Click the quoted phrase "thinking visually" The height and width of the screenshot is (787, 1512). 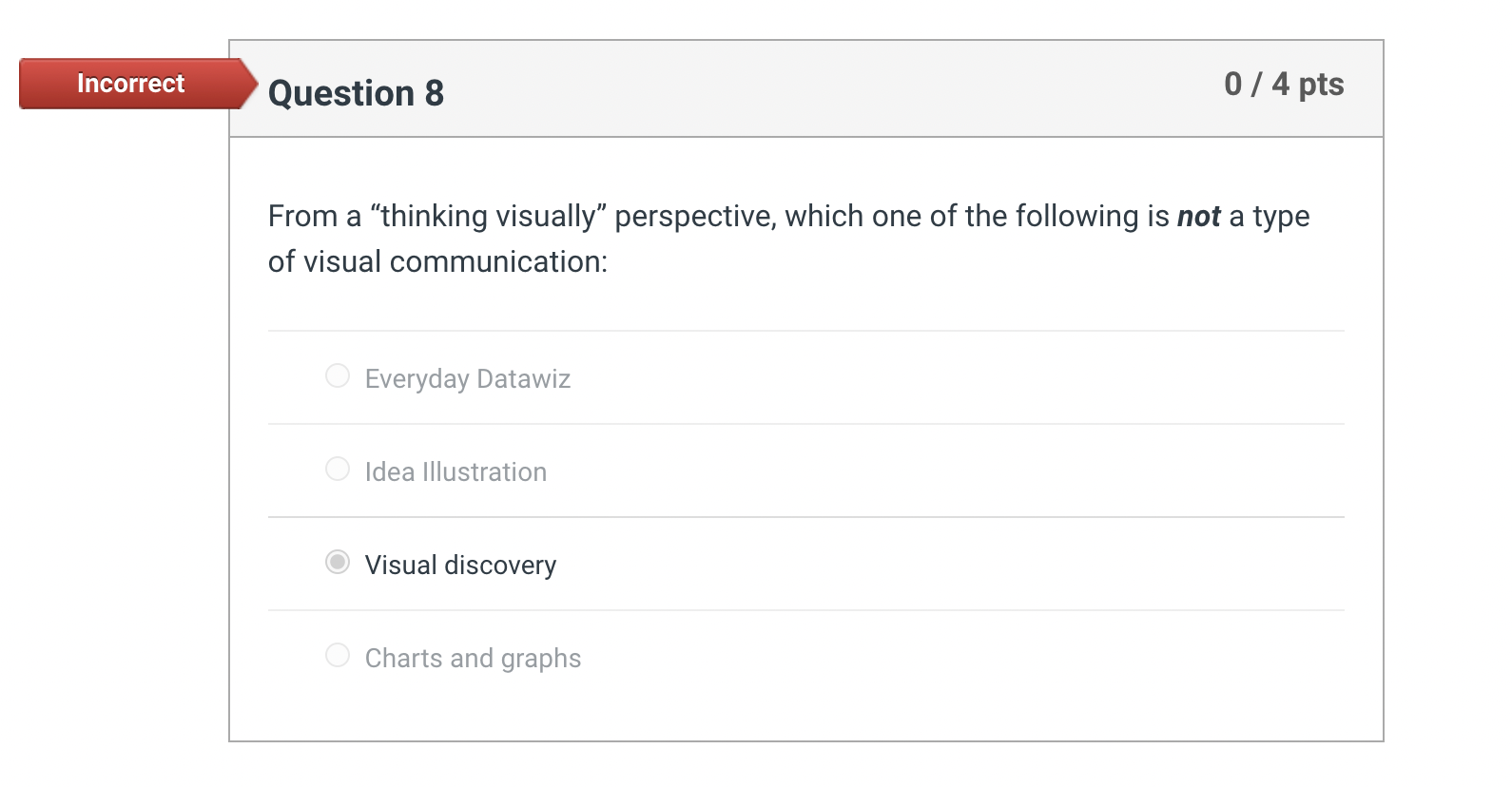tap(488, 217)
